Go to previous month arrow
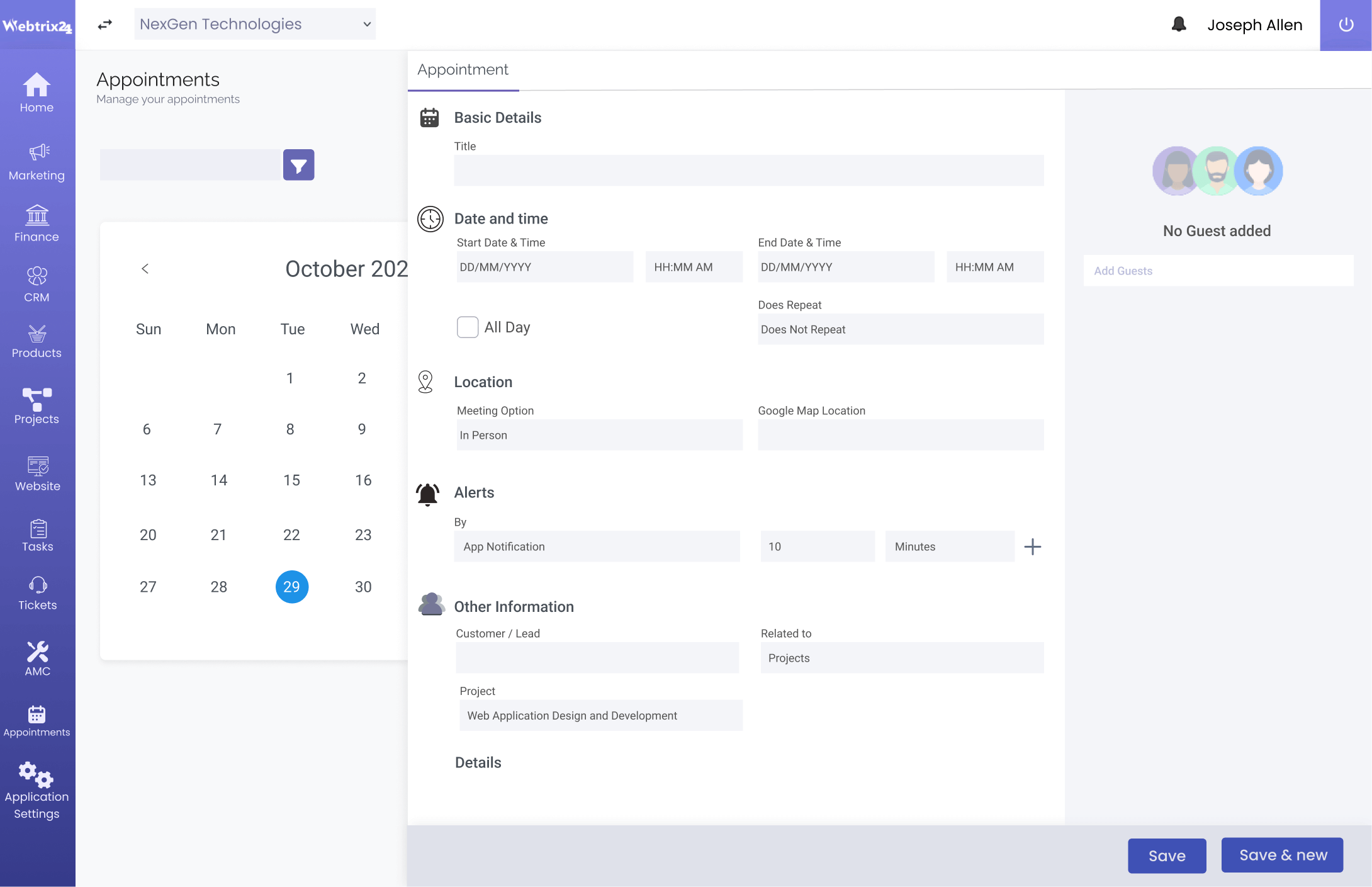 coord(145,269)
